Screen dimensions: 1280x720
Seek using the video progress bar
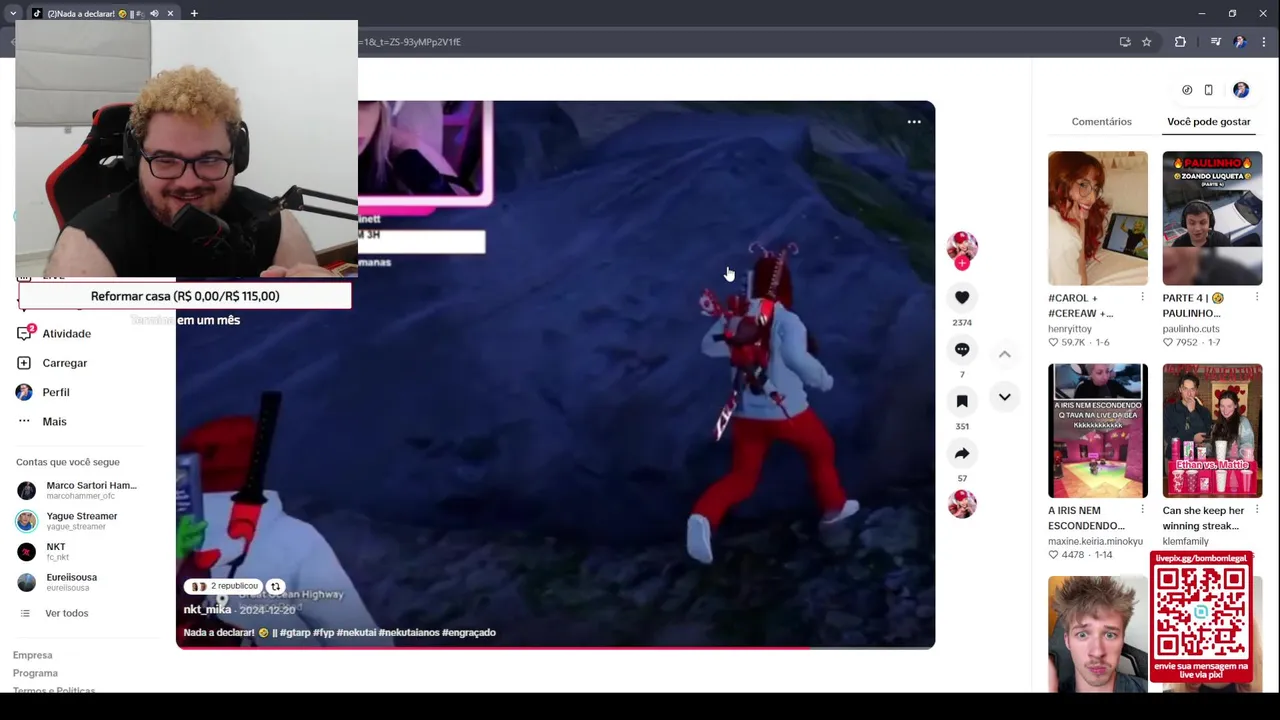(x=555, y=648)
